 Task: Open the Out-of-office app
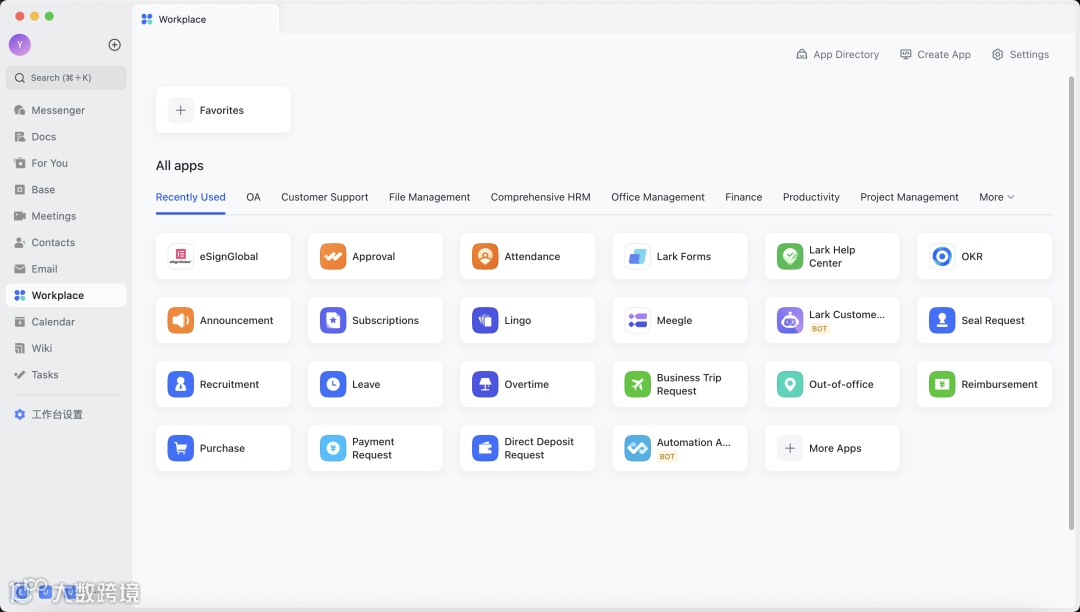coord(831,384)
